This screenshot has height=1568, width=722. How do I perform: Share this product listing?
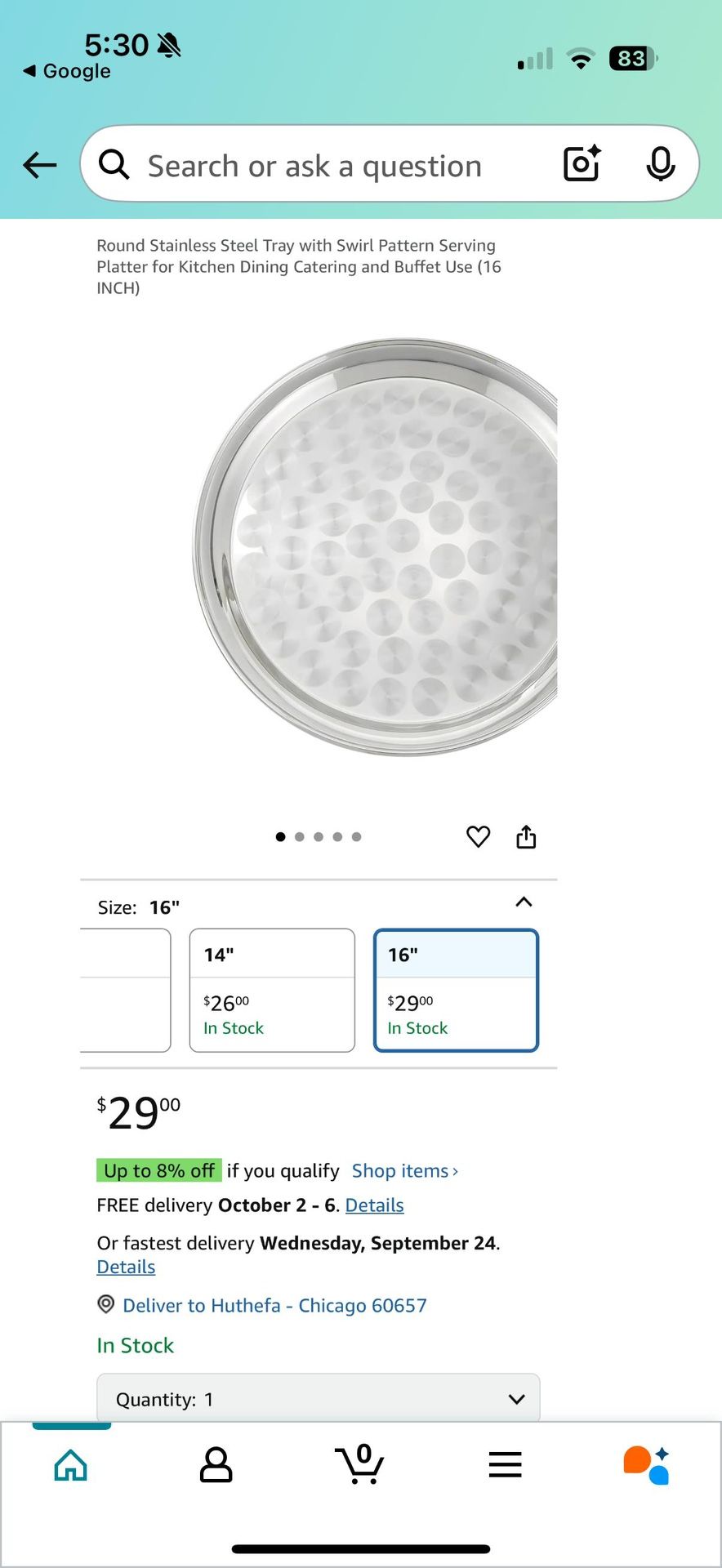[x=526, y=836]
